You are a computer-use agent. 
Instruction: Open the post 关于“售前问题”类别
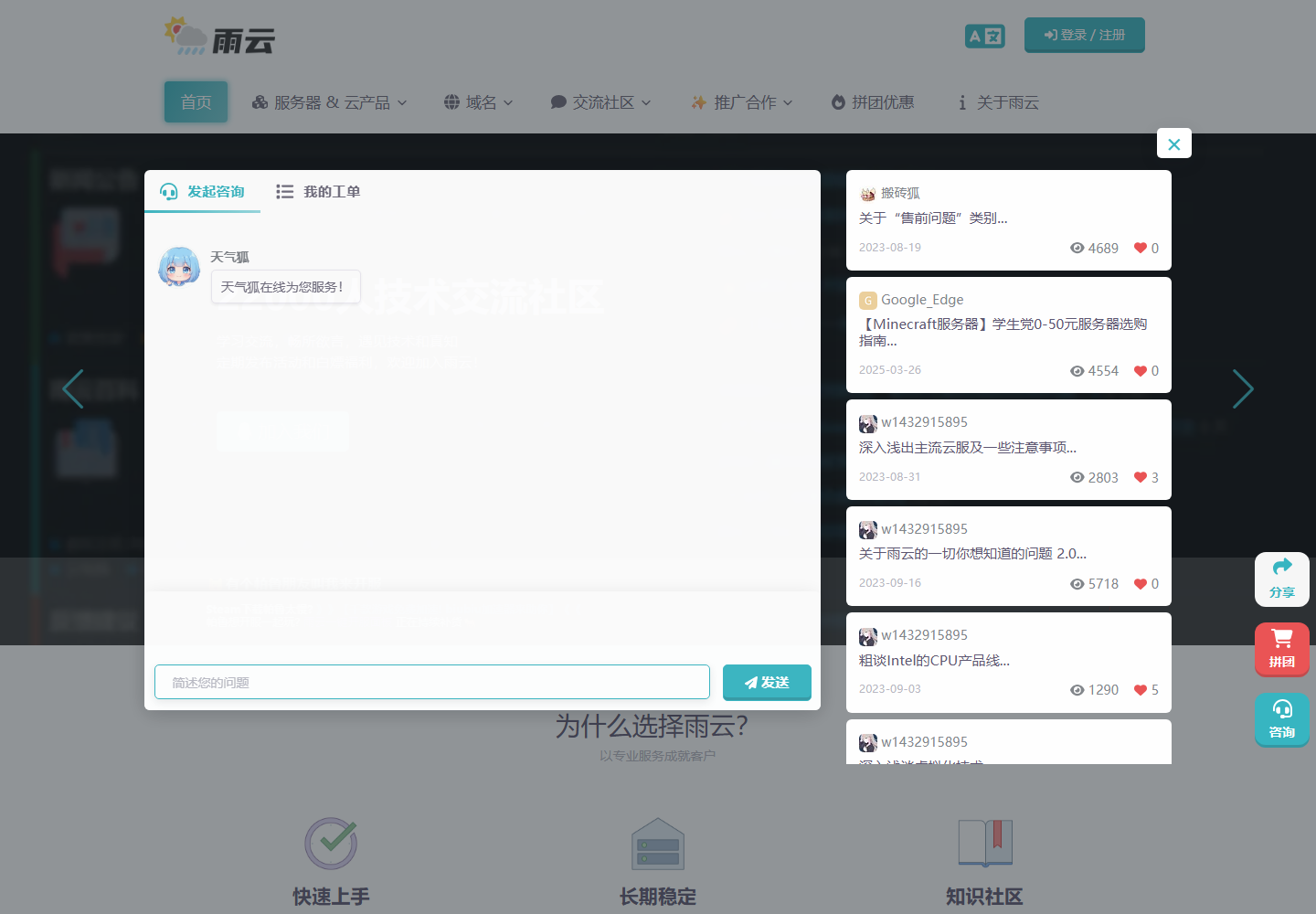(933, 218)
